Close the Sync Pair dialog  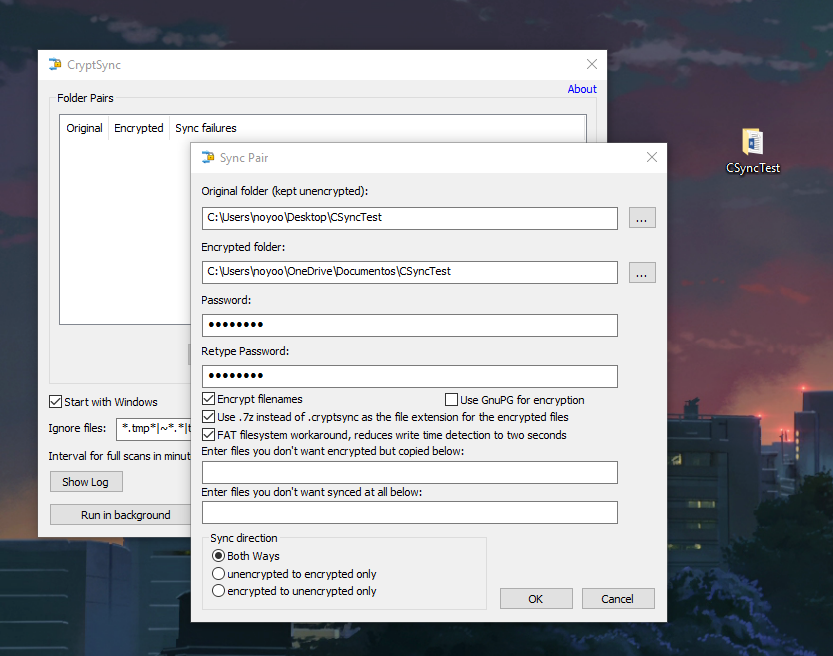tap(652, 157)
